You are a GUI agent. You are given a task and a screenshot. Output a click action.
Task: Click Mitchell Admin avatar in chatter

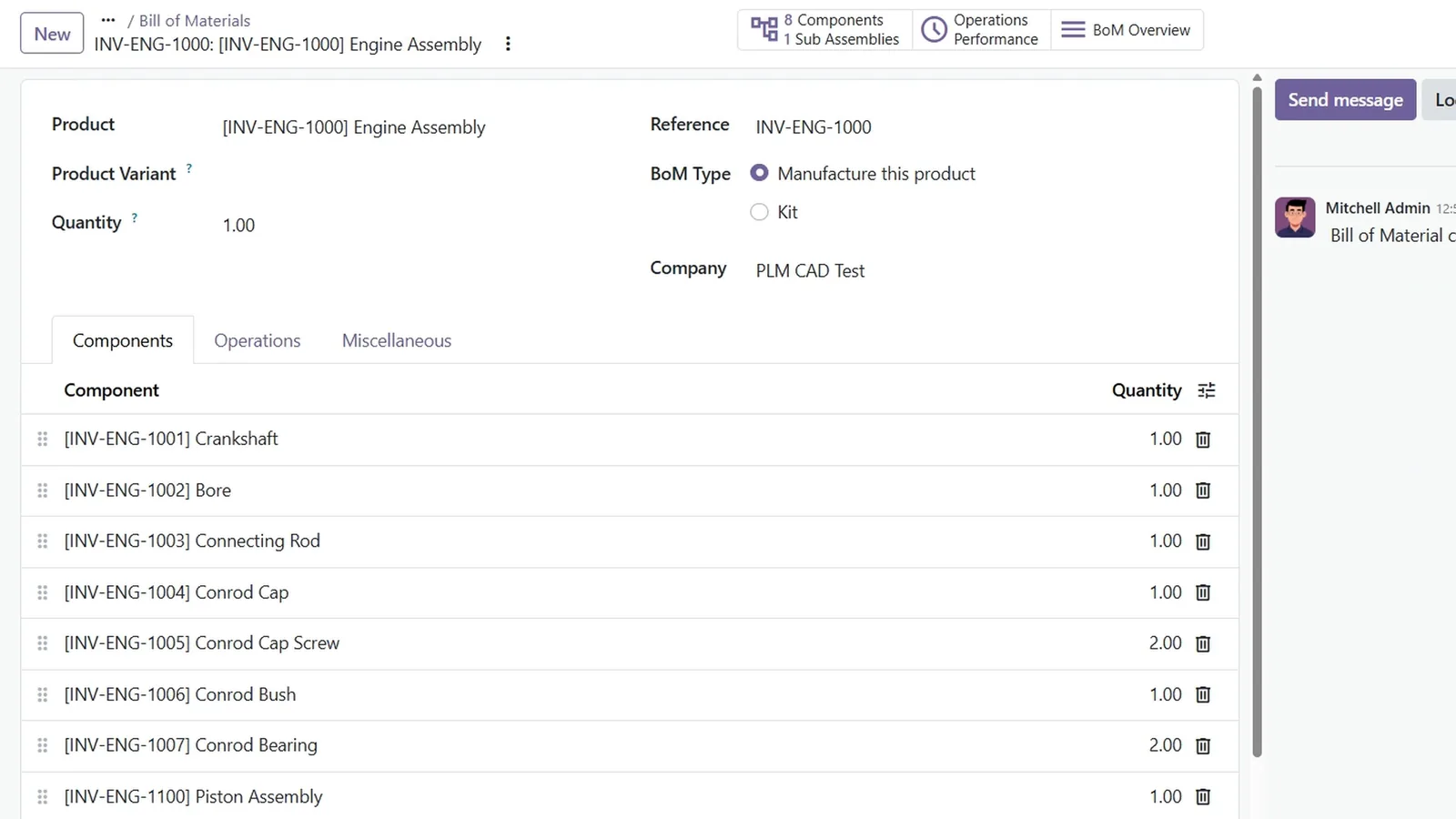(1295, 217)
